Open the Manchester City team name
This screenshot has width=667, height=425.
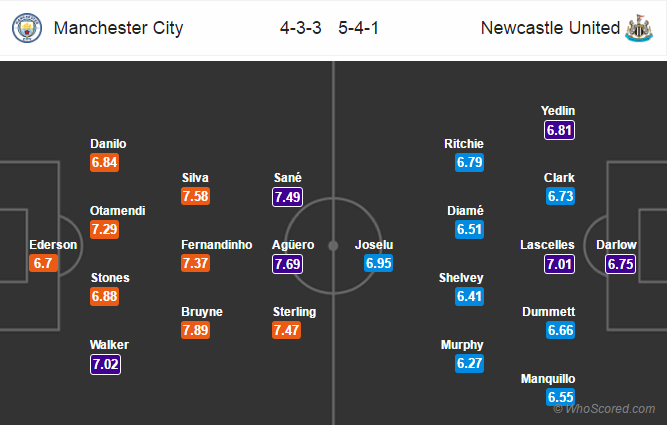coord(118,28)
